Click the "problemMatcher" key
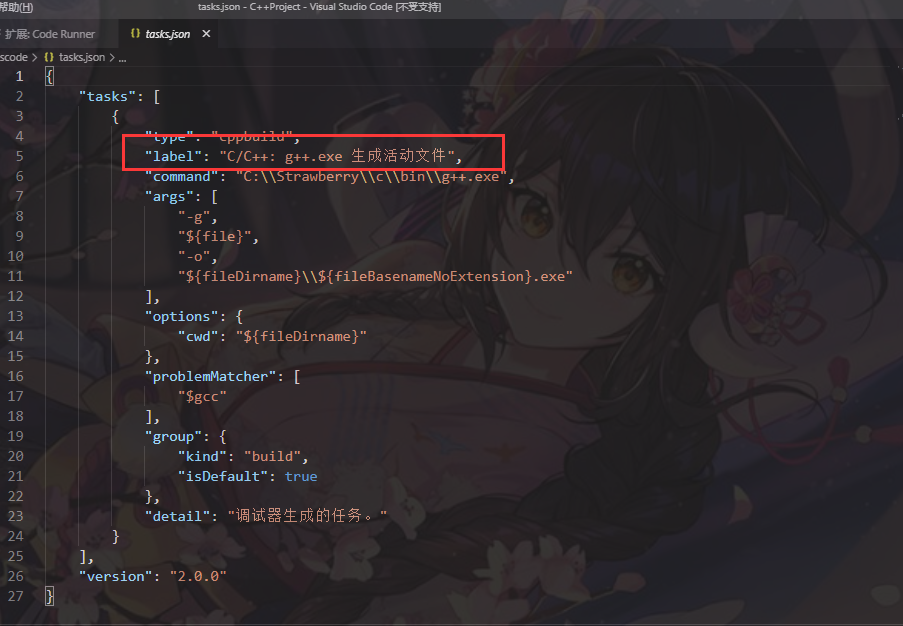Screen dimensions: 903x626 coord(210,376)
